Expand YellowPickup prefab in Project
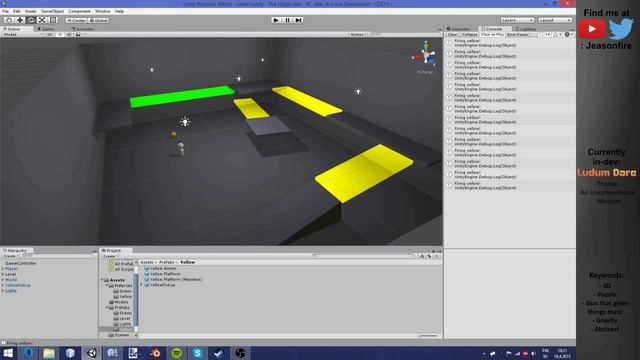640x360 pixels. (142, 285)
